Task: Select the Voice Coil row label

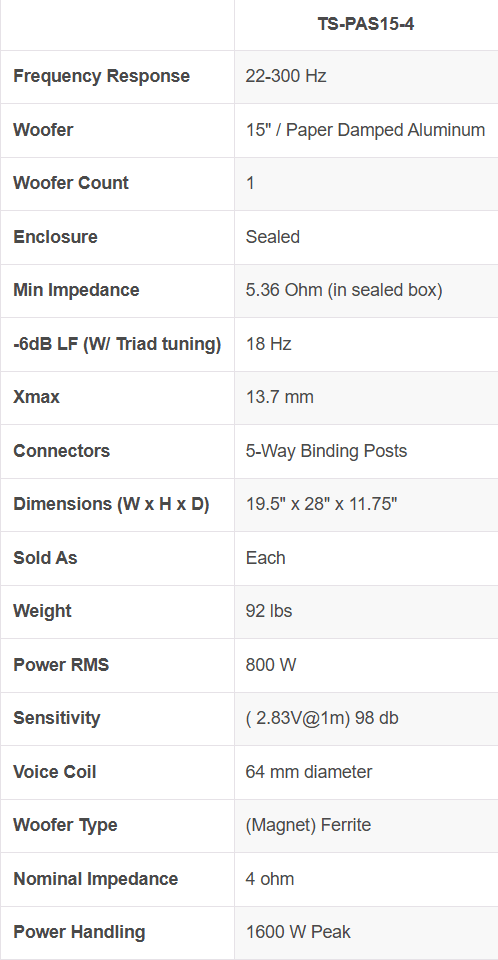Action: [55, 772]
